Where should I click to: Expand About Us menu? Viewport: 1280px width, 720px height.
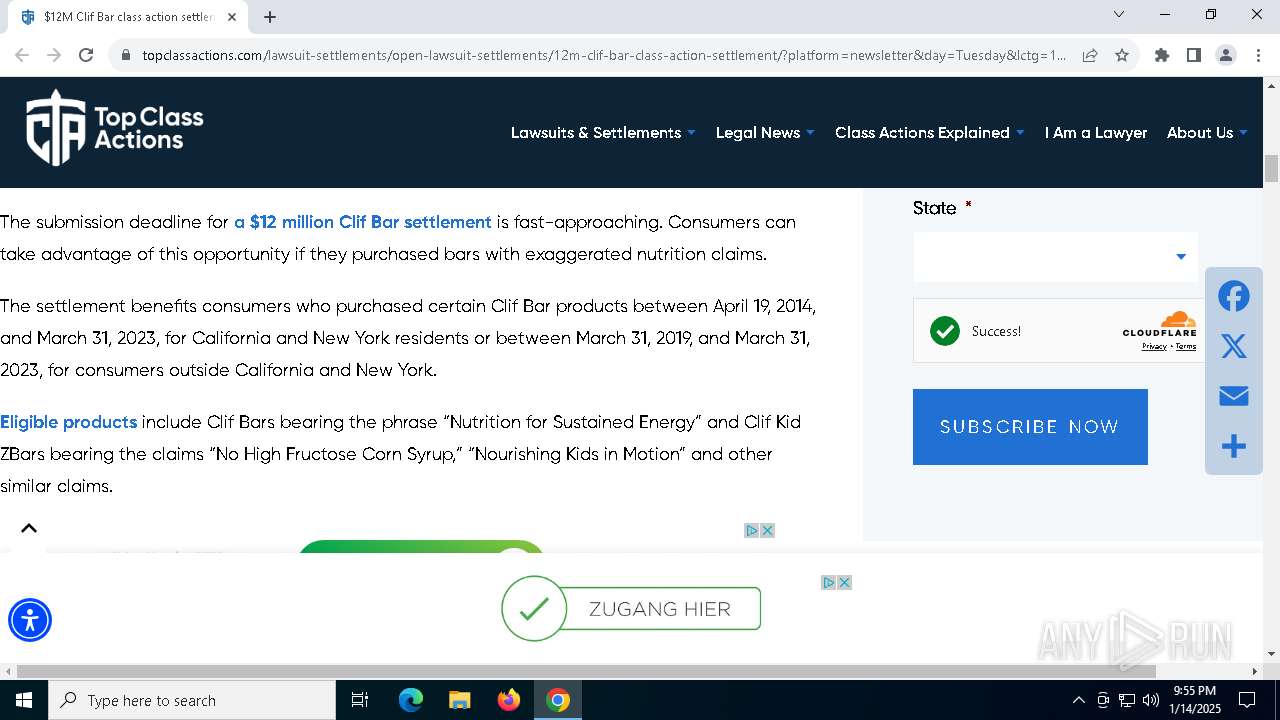[x=1207, y=133]
